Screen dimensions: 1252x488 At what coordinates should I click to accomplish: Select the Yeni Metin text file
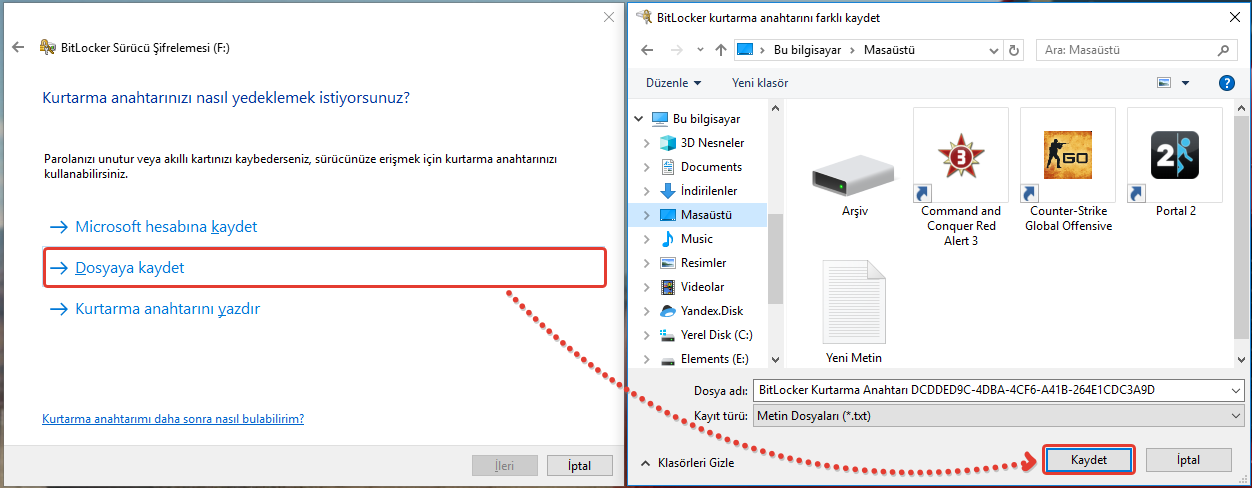853,303
